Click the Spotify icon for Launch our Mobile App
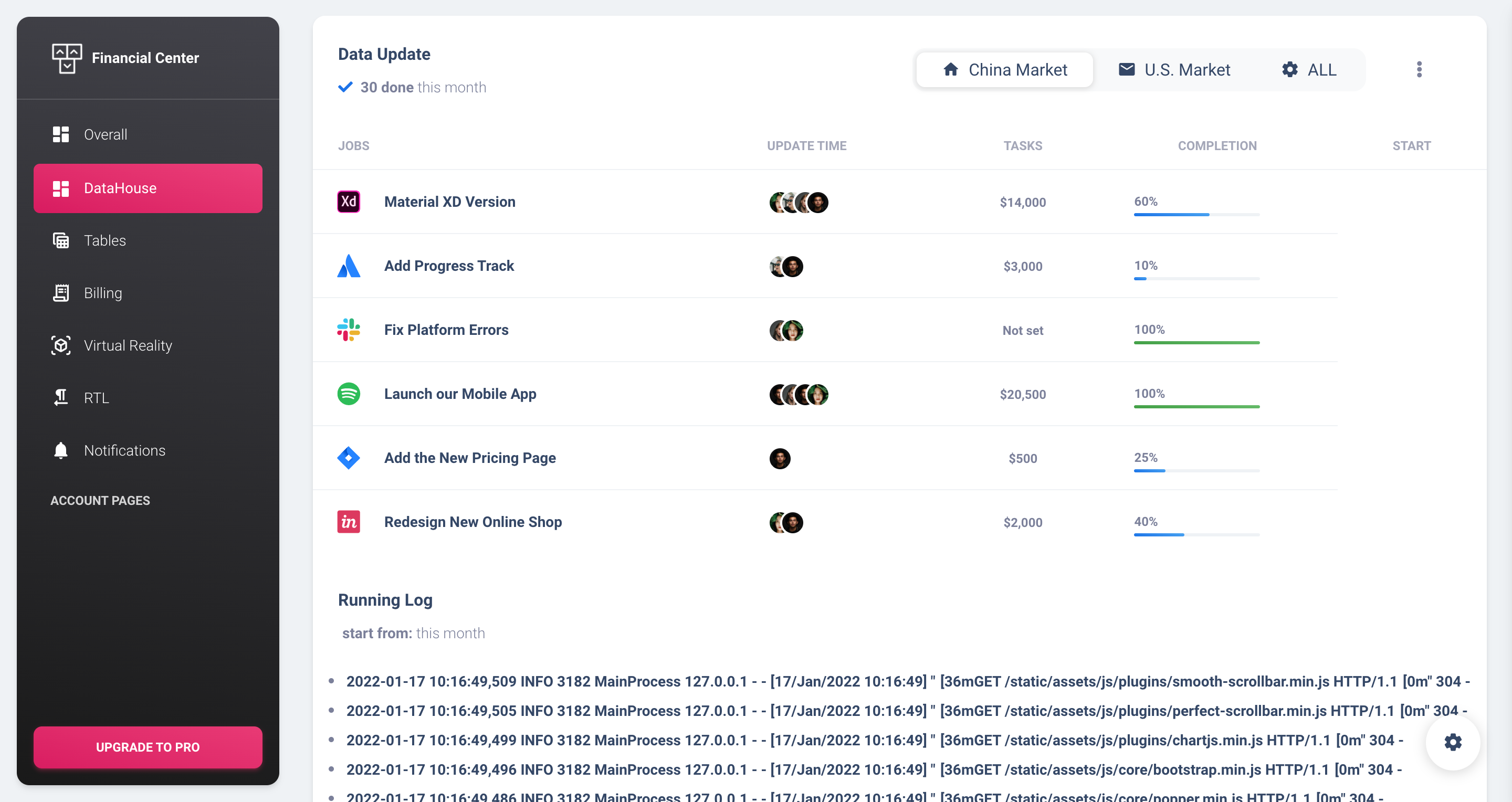This screenshot has height=802, width=1512. click(x=348, y=394)
